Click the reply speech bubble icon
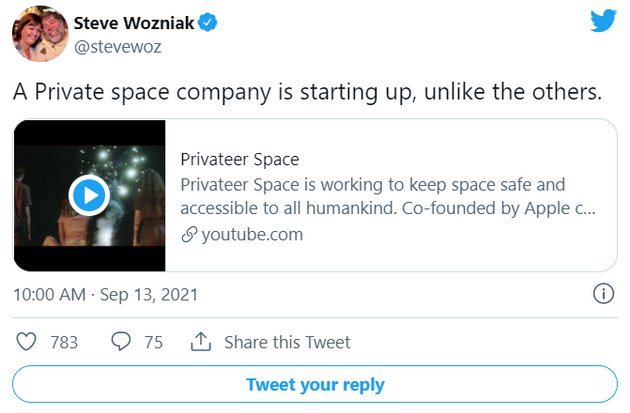The height and width of the screenshot is (413, 630). (x=121, y=342)
